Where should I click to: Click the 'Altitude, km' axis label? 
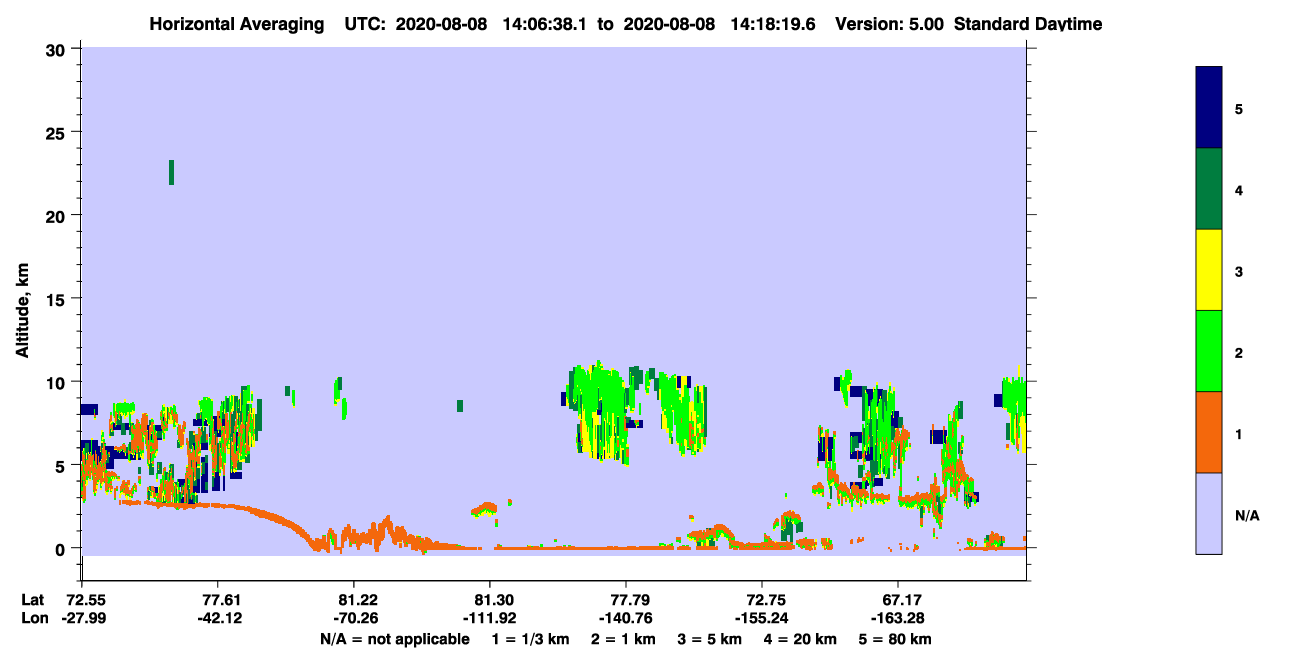[22, 312]
